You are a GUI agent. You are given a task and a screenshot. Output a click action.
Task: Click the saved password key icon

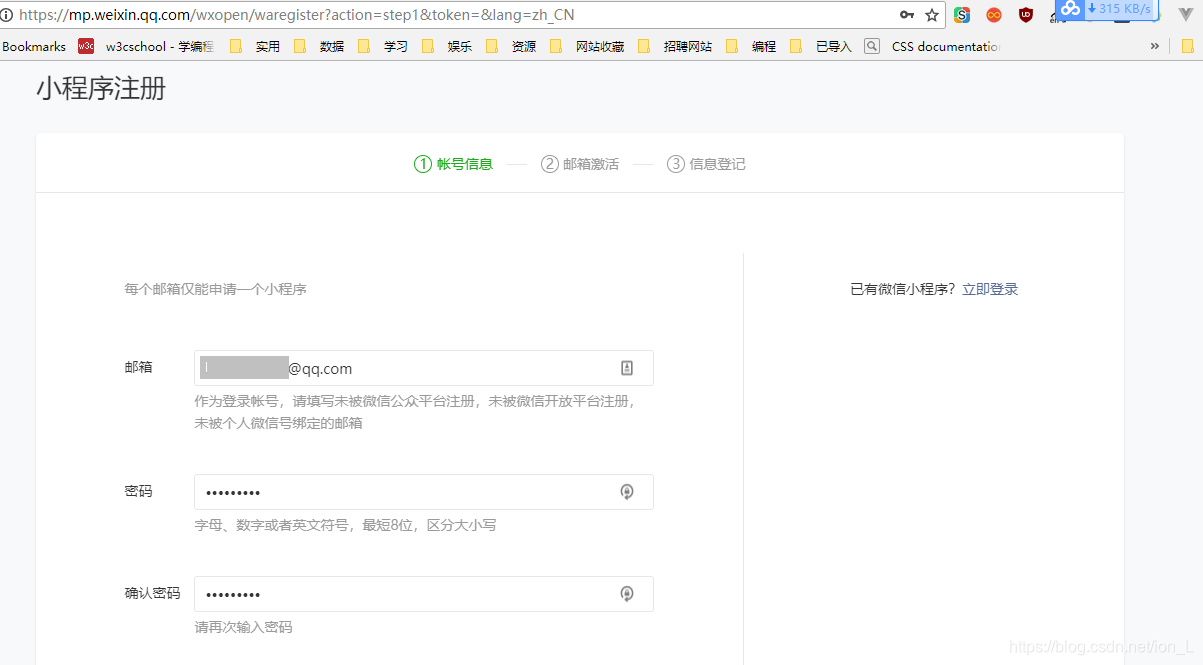click(x=907, y=15)
